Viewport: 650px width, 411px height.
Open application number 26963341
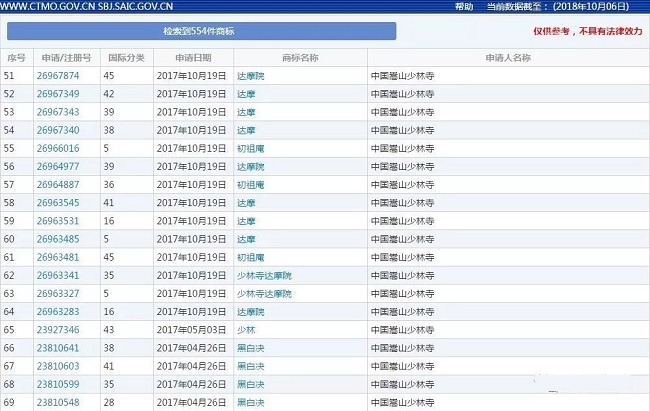(x=58, y=275)
